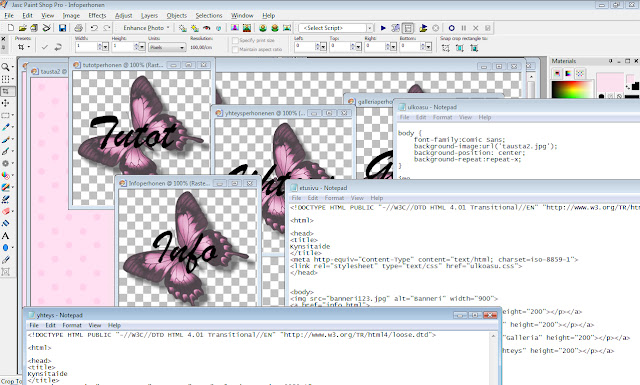Open the Adjust menu
This screenshot has height=385, width=640.
(123, 16)
